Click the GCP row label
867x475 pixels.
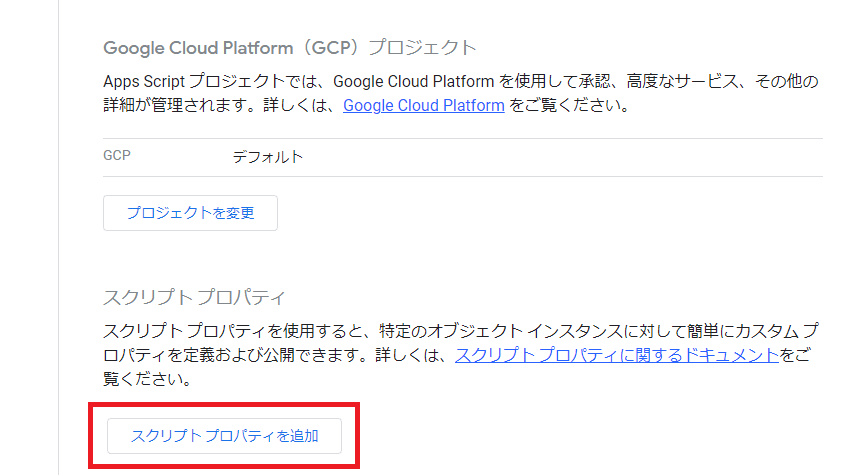pyautogui.click(x=117, y=155)
